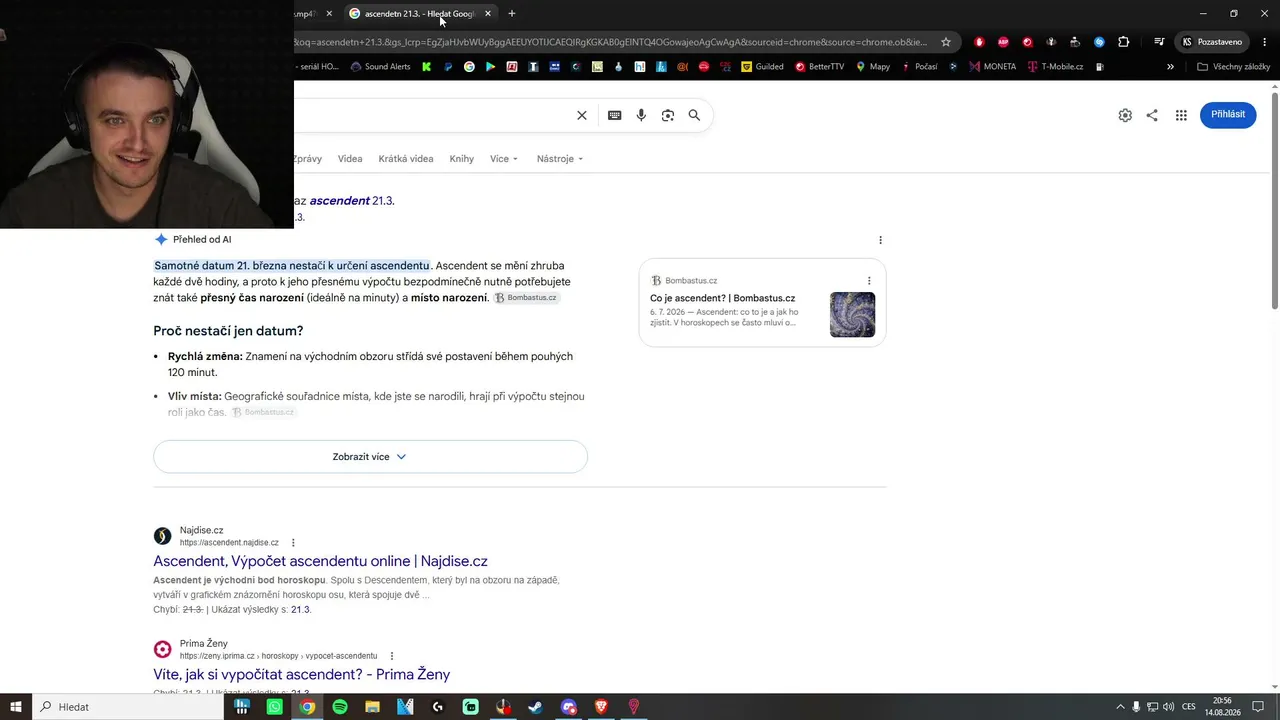Open 'Ascendent, Výpočet ascendentu online' result
Viewport: 1280px width, 720px height.
(320, 561)
